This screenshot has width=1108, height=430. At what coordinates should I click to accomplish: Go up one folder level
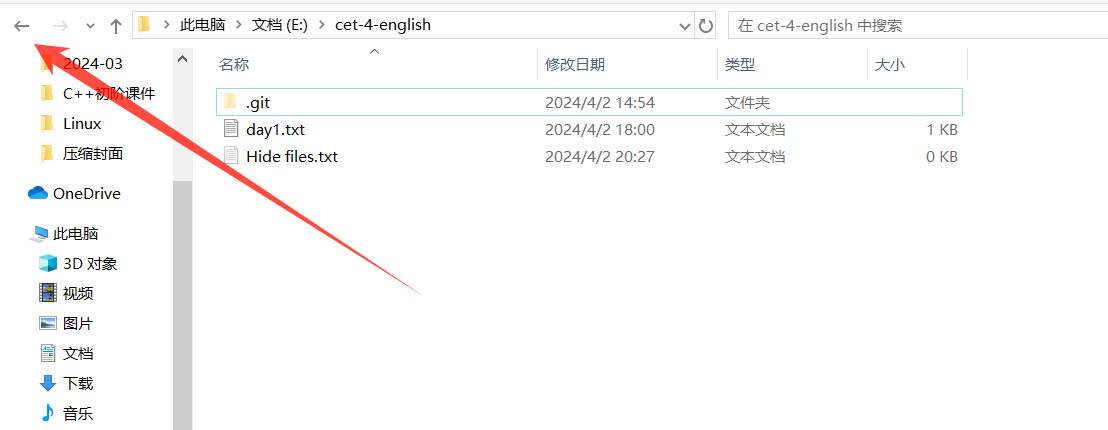click(x=116, y=26)
